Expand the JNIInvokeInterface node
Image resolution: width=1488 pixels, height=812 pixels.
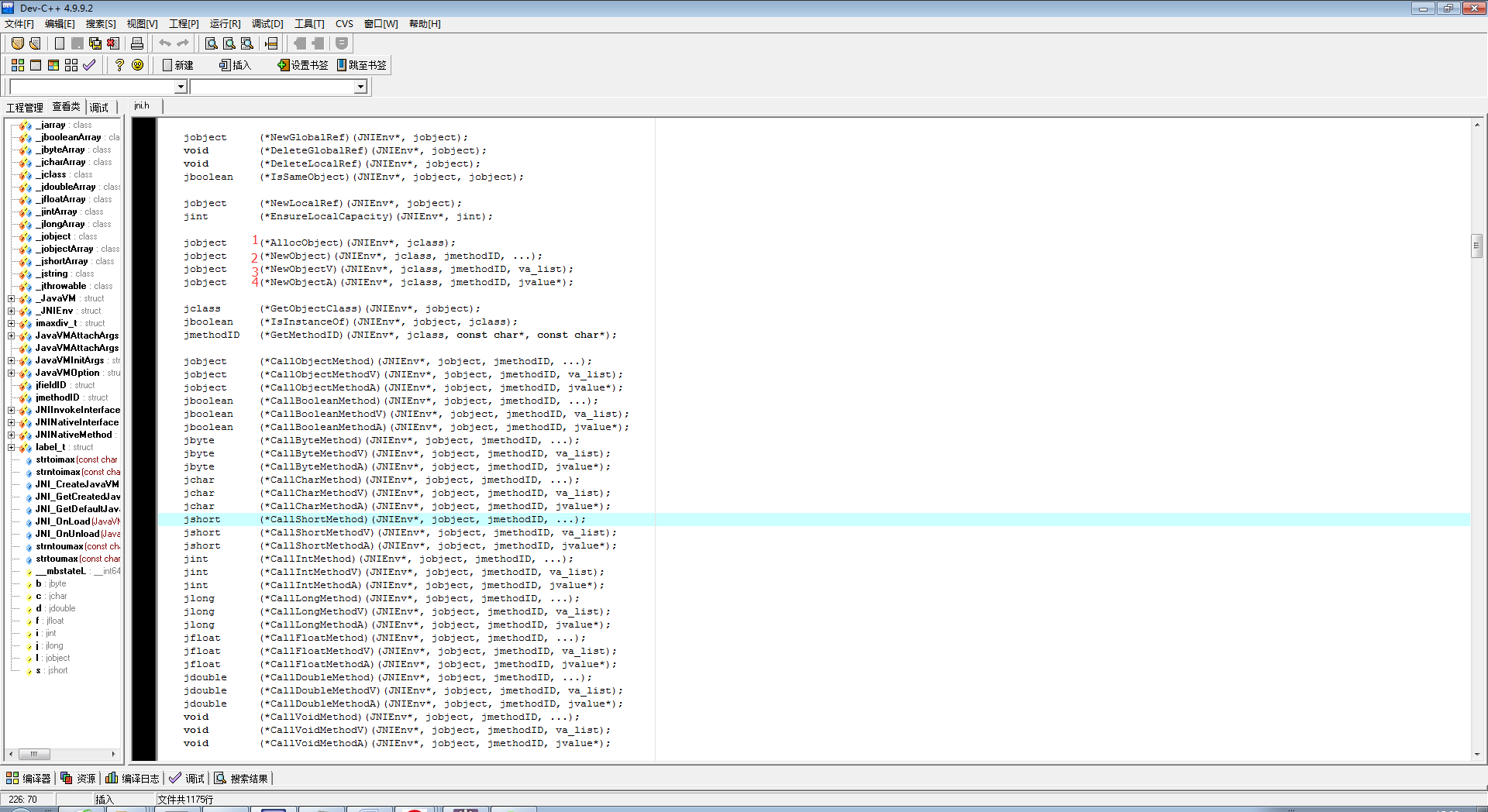tap(12, 410)
